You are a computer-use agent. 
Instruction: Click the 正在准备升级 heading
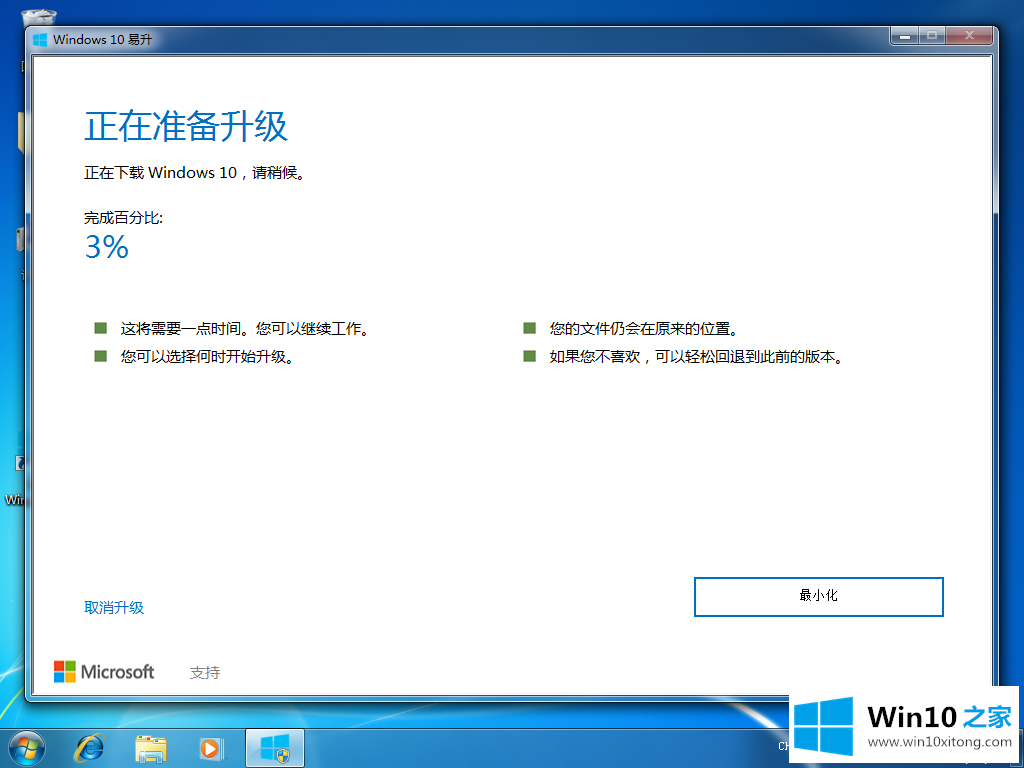[x=186, y=125]
